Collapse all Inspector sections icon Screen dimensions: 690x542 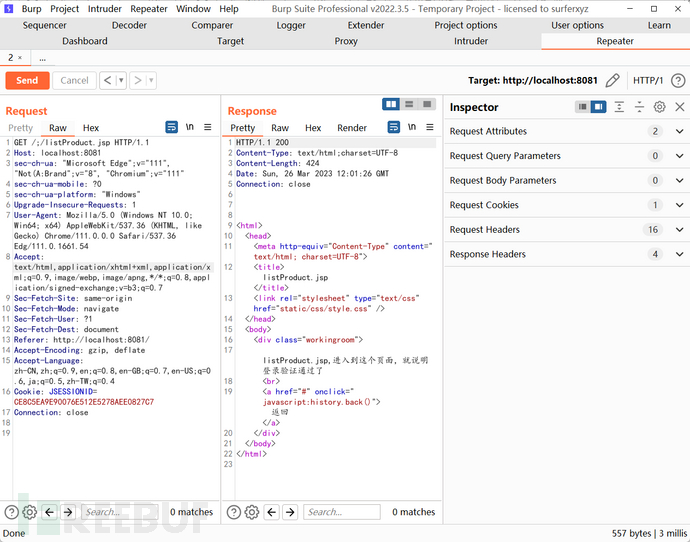pyautogui.click(x=639, y=106)
